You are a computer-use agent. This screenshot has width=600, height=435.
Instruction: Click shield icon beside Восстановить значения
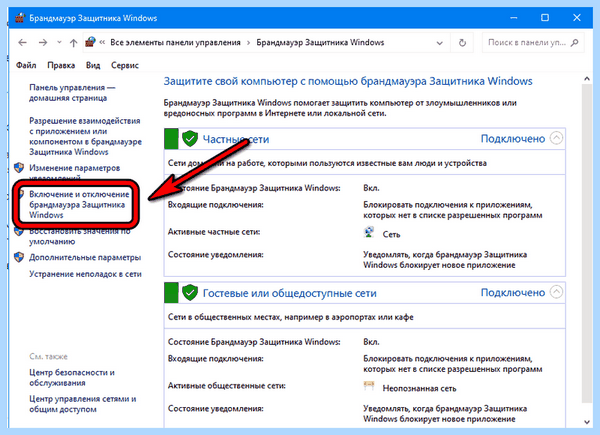19,231
